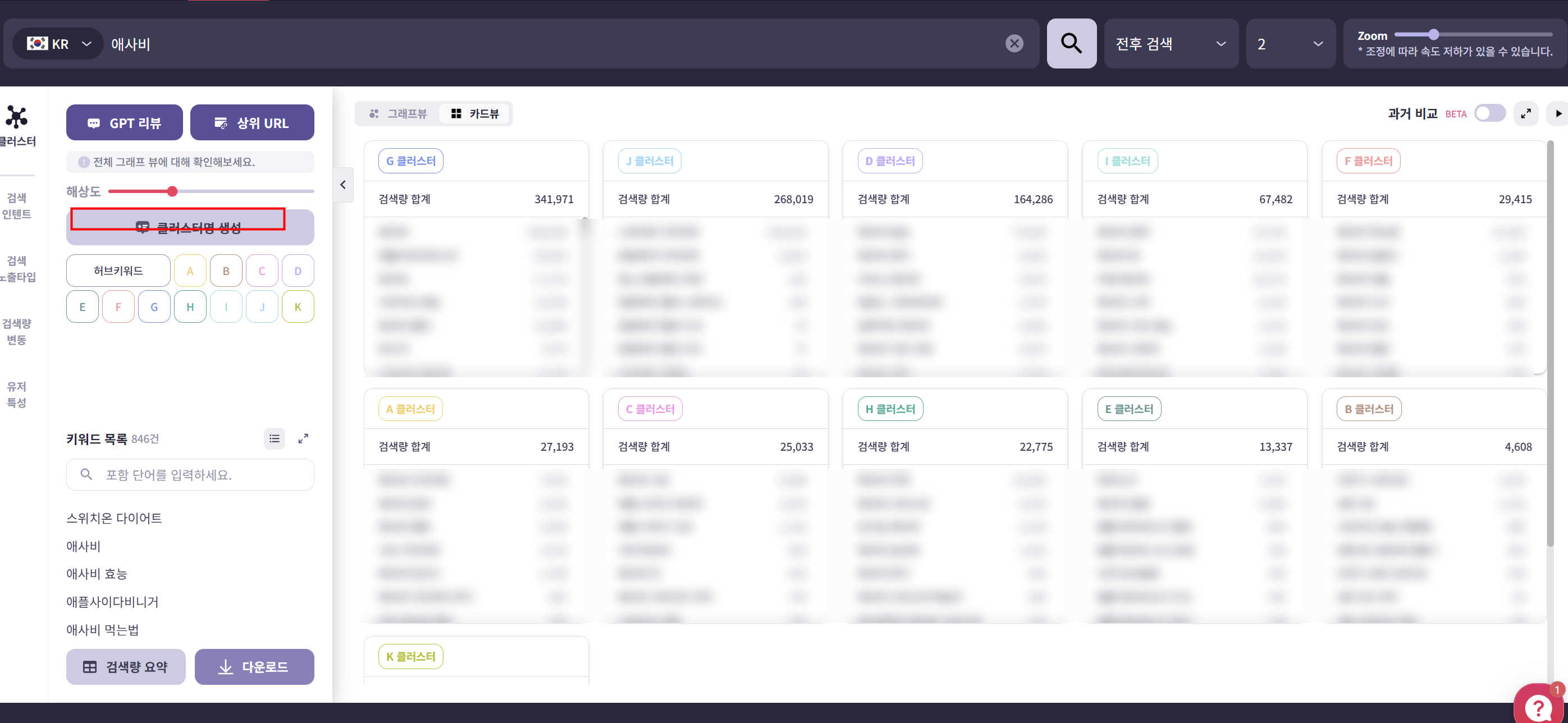Open the KR country dropdown
Viewport: 1568px width, 723px height.
coord(58,44)
